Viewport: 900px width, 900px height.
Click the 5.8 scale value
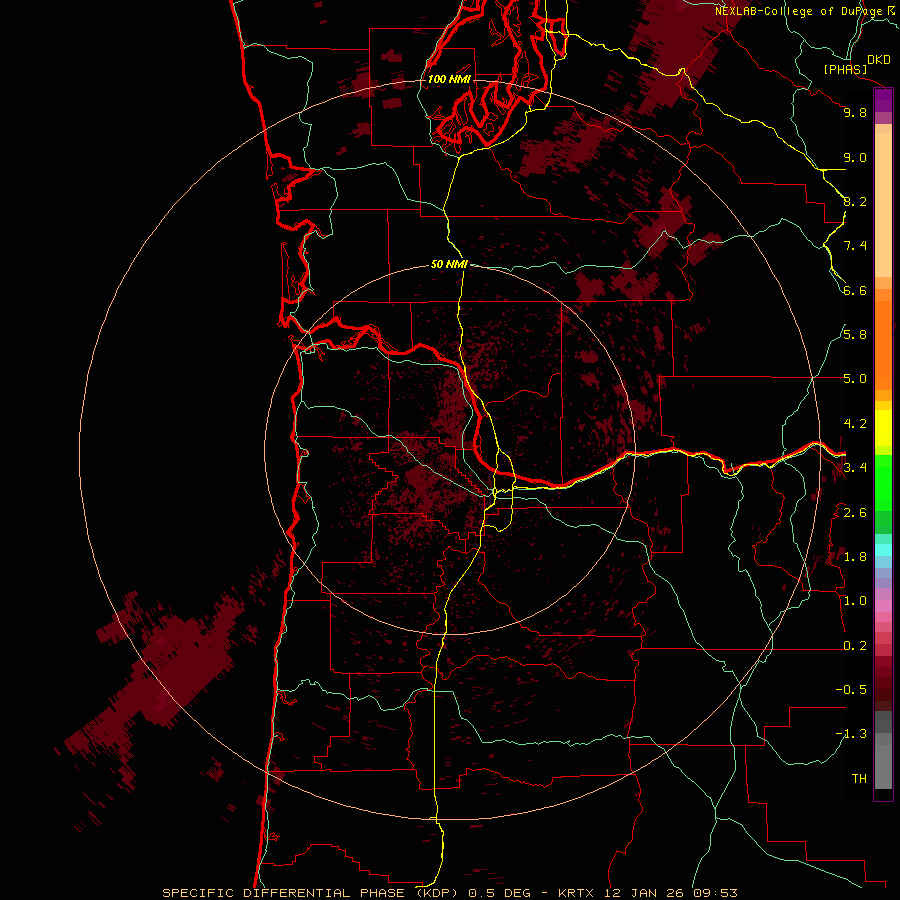coord(855,335)
